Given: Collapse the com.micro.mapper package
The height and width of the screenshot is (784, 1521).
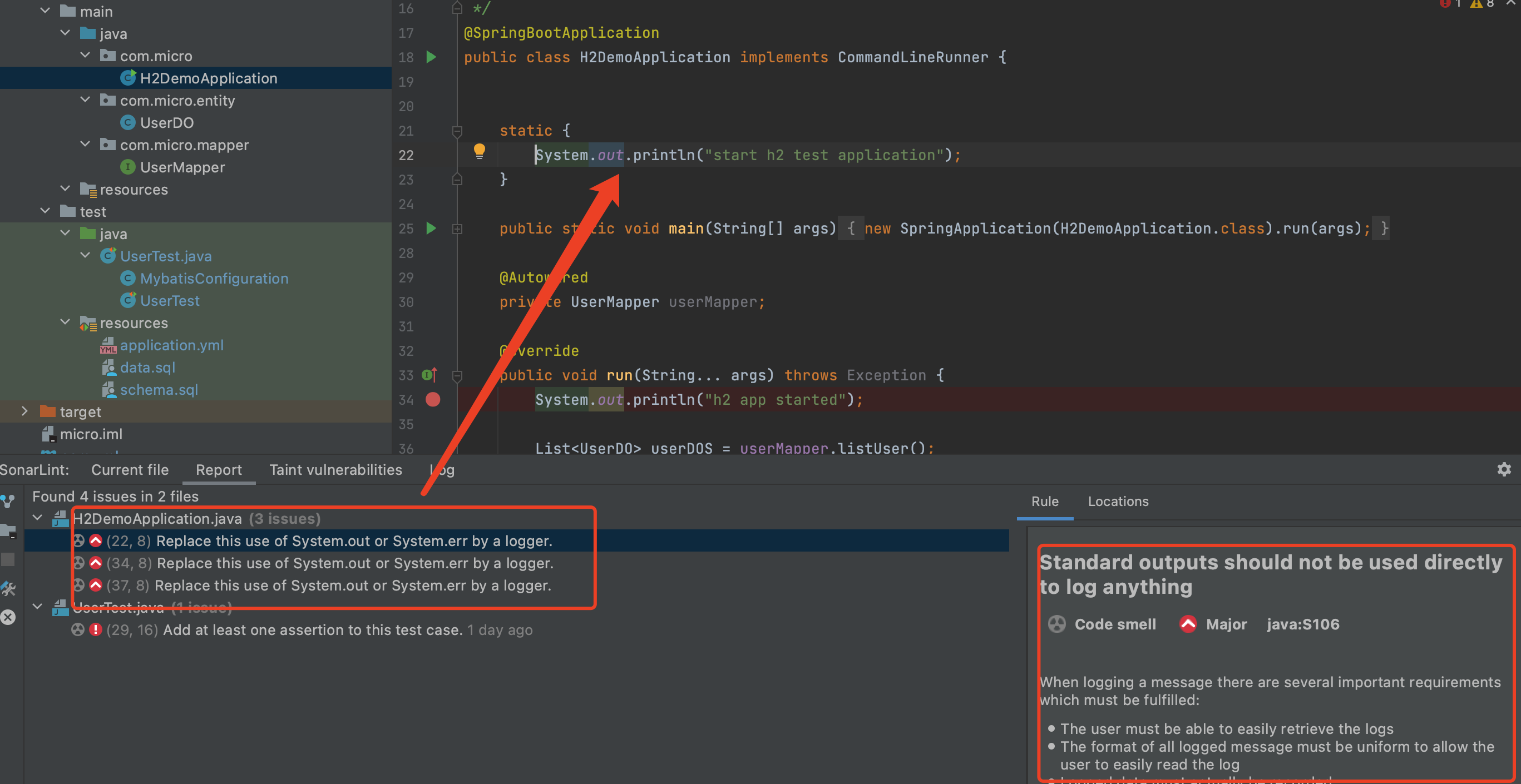Looking at the screenshot, I should [85, 145].
